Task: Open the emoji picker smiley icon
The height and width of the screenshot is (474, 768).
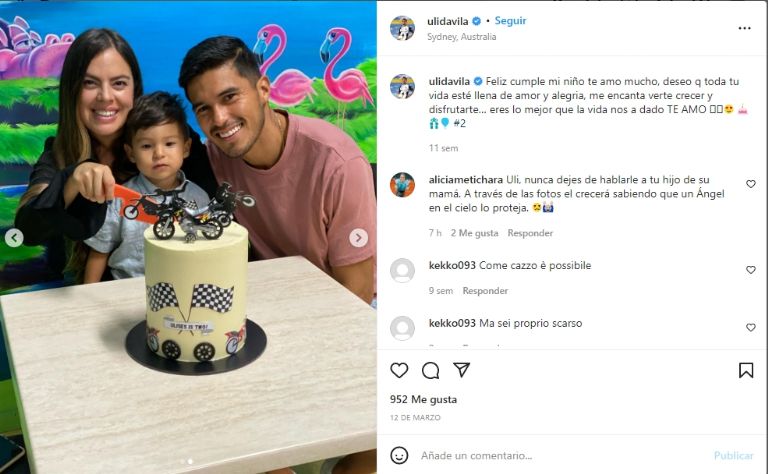Action: (x=399, y=455)
